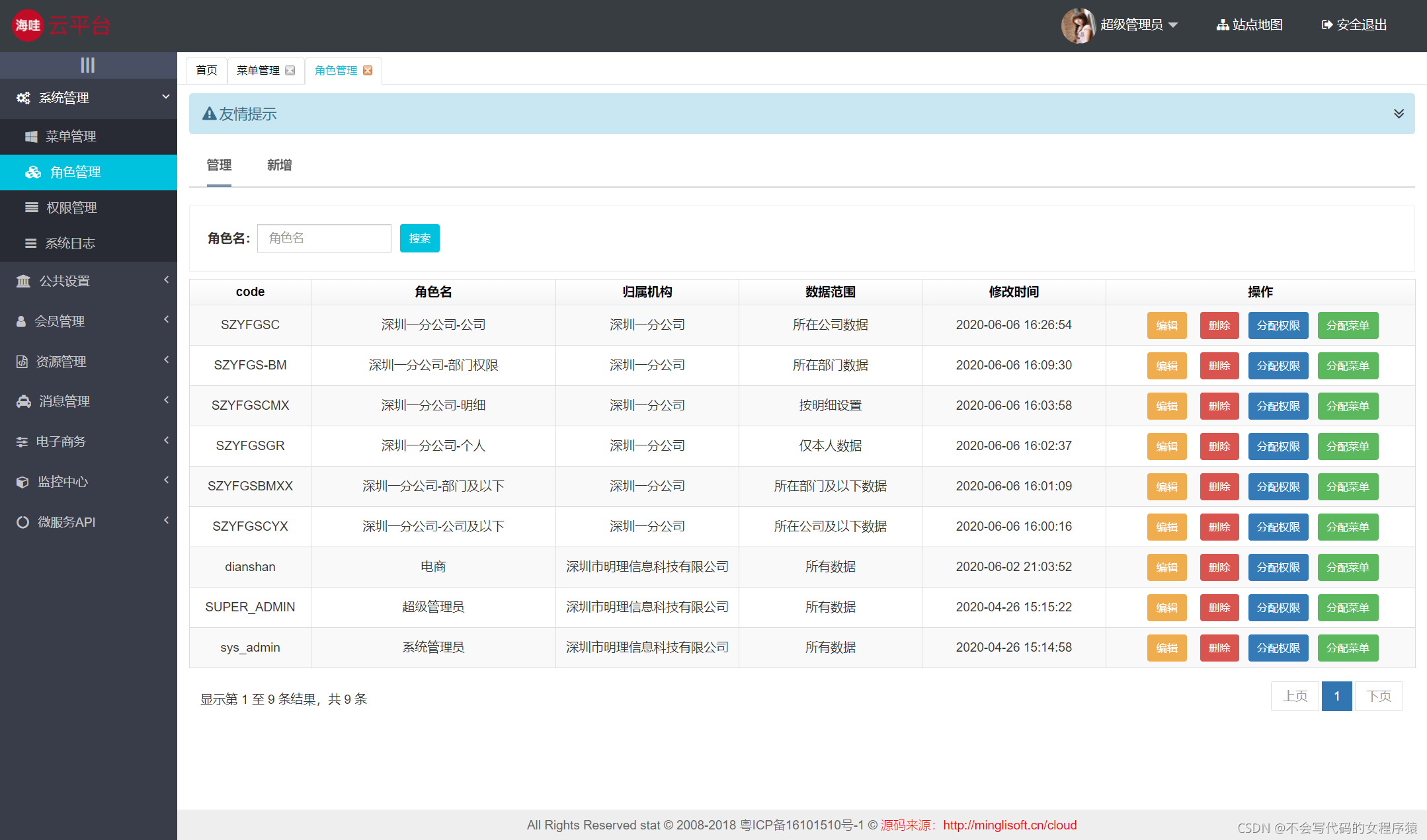The height and width of the screenshot is (840, 1427).
Task: Click the 会员管理 user icon
Action: pos(21,322)
